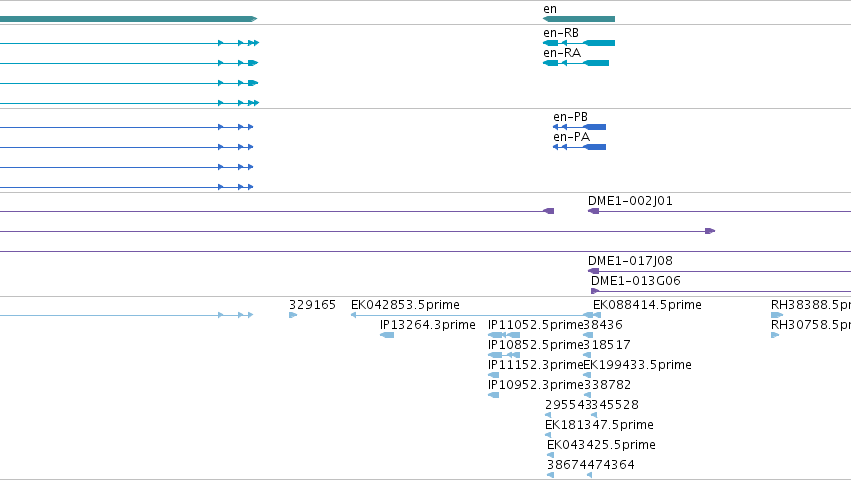Click the EK088414.5prime label
This screenshot has height=480, width=851.
(x=647, y=305)
